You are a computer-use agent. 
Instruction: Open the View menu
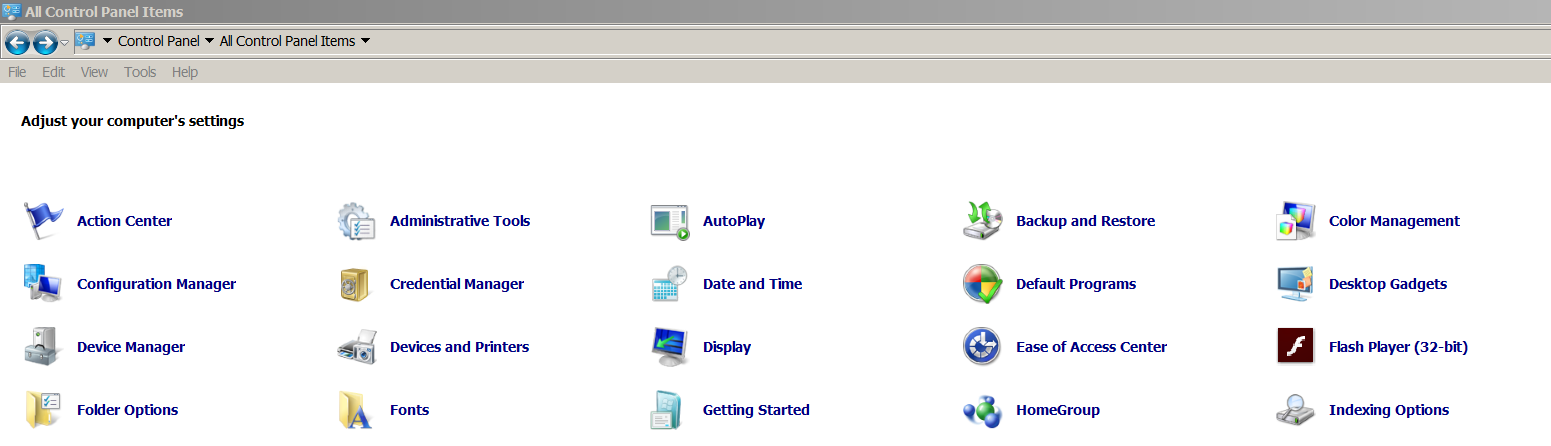[94, 72]
